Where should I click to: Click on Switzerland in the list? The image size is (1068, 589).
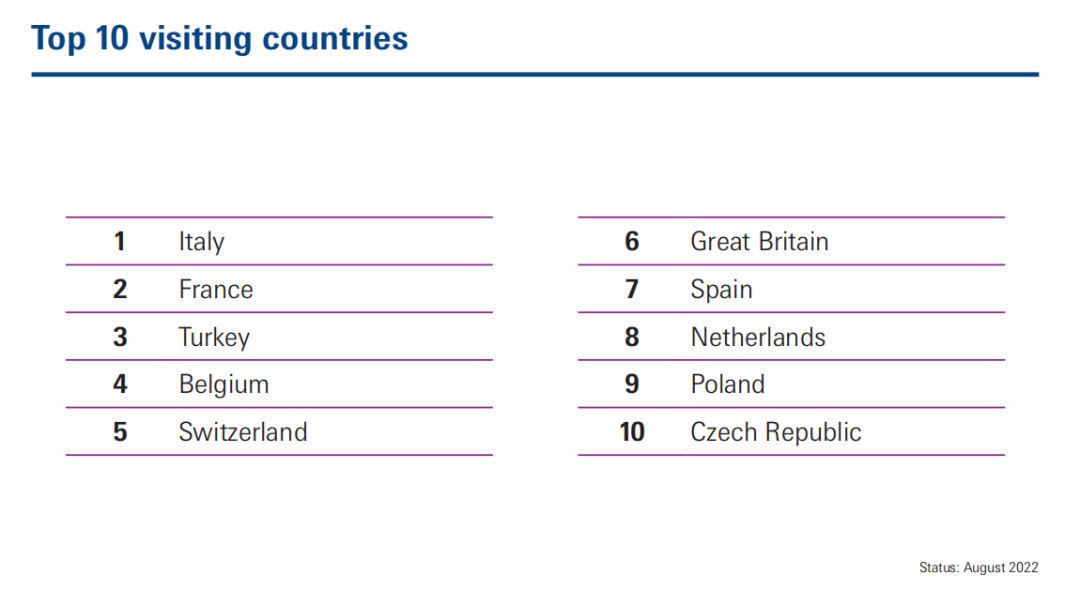[243, 432]
